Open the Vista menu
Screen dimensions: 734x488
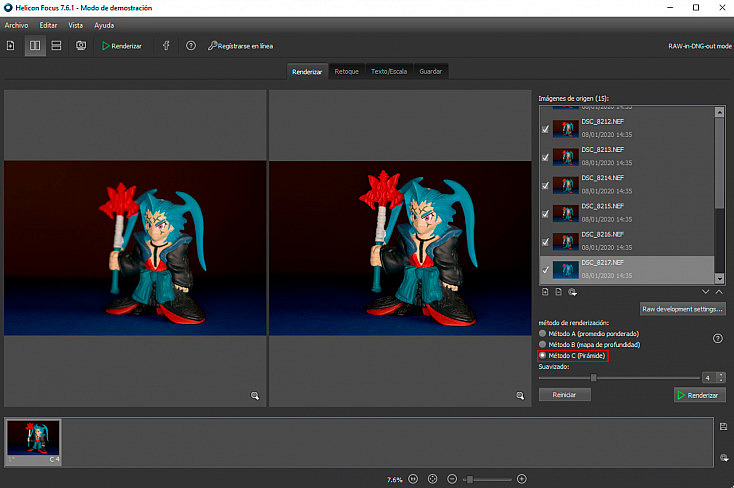tap(75, 25)
